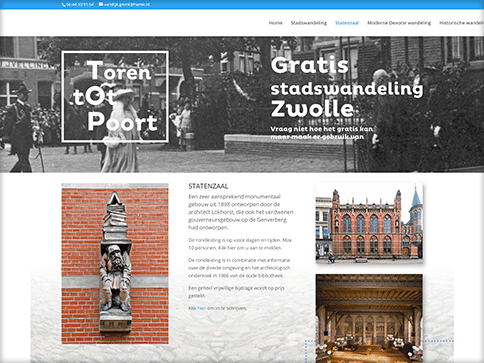Click the phone icon in top bar
Viewport: 484px width, 363px height.
[64, 5]
